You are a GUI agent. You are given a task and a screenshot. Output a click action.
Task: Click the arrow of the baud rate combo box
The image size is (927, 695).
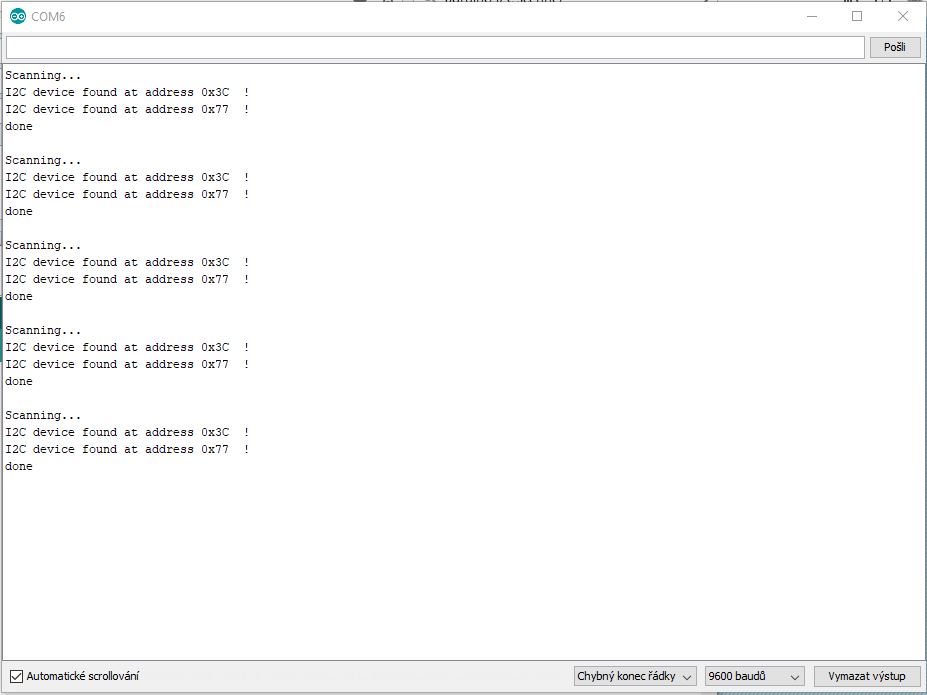(x=795, y=677)
